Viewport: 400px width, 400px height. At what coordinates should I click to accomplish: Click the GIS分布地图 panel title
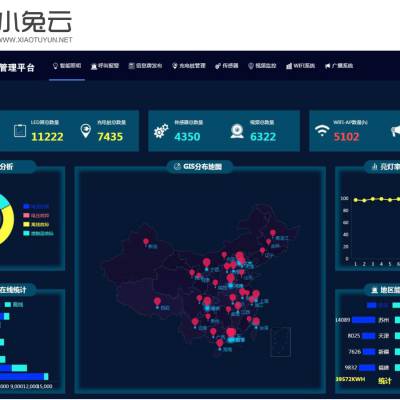[x=202, y=166]
